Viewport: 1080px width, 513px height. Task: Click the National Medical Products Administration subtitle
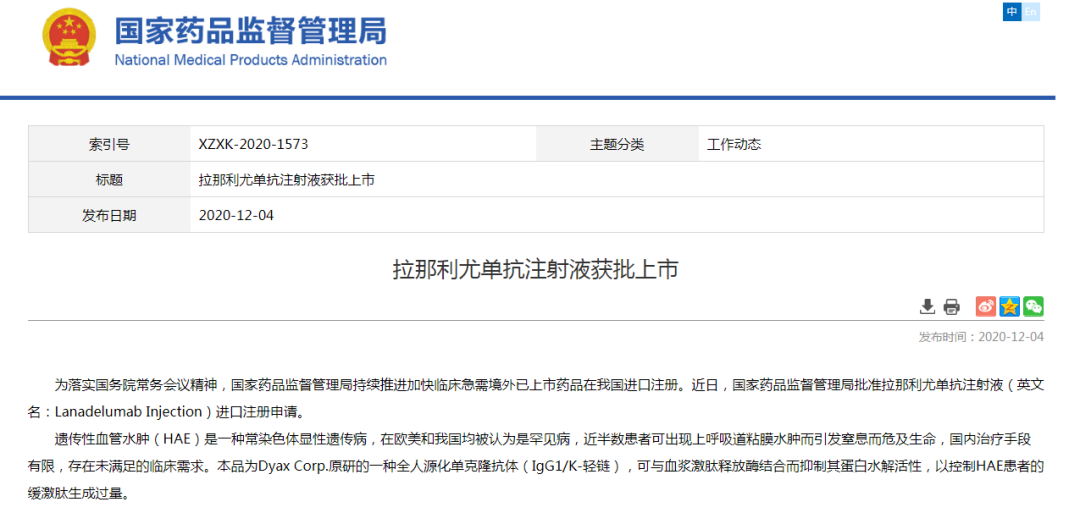[251, 60]
